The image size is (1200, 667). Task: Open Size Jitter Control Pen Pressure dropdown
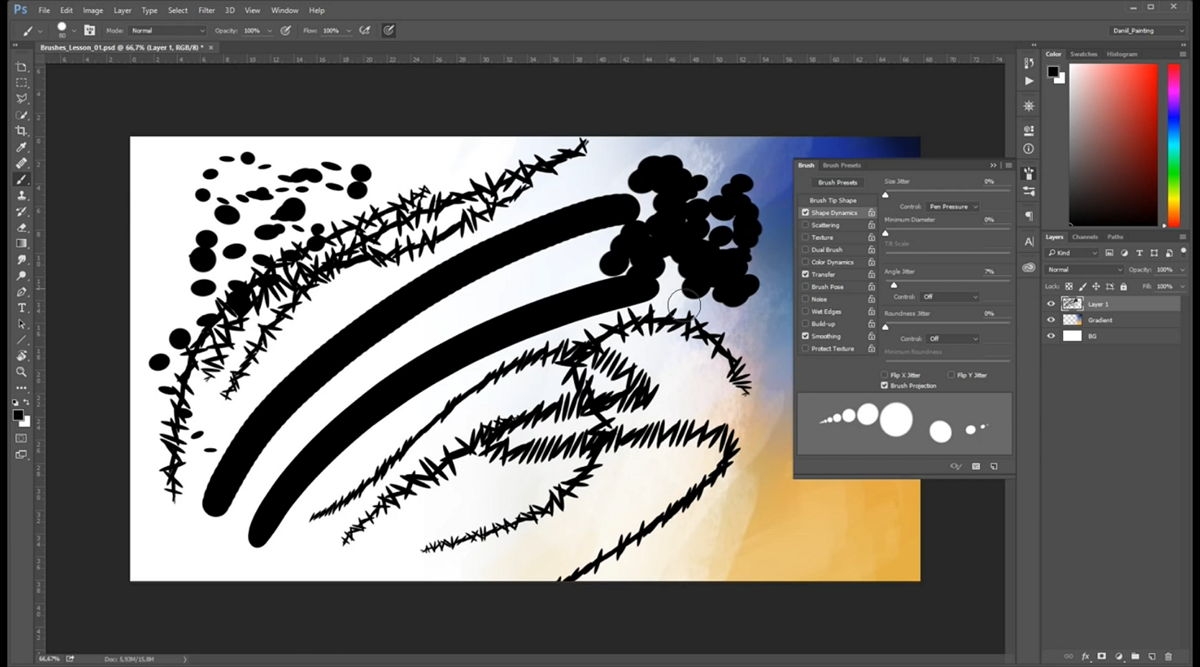952,206
